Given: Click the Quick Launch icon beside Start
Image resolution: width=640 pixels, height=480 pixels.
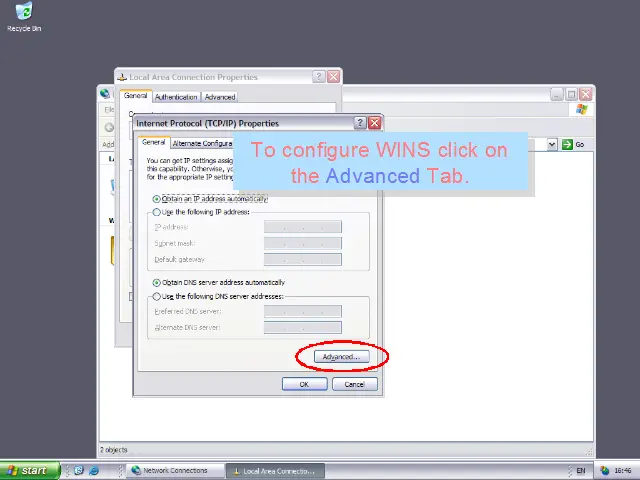Looking at the screenshot, I should pos(79,471).
